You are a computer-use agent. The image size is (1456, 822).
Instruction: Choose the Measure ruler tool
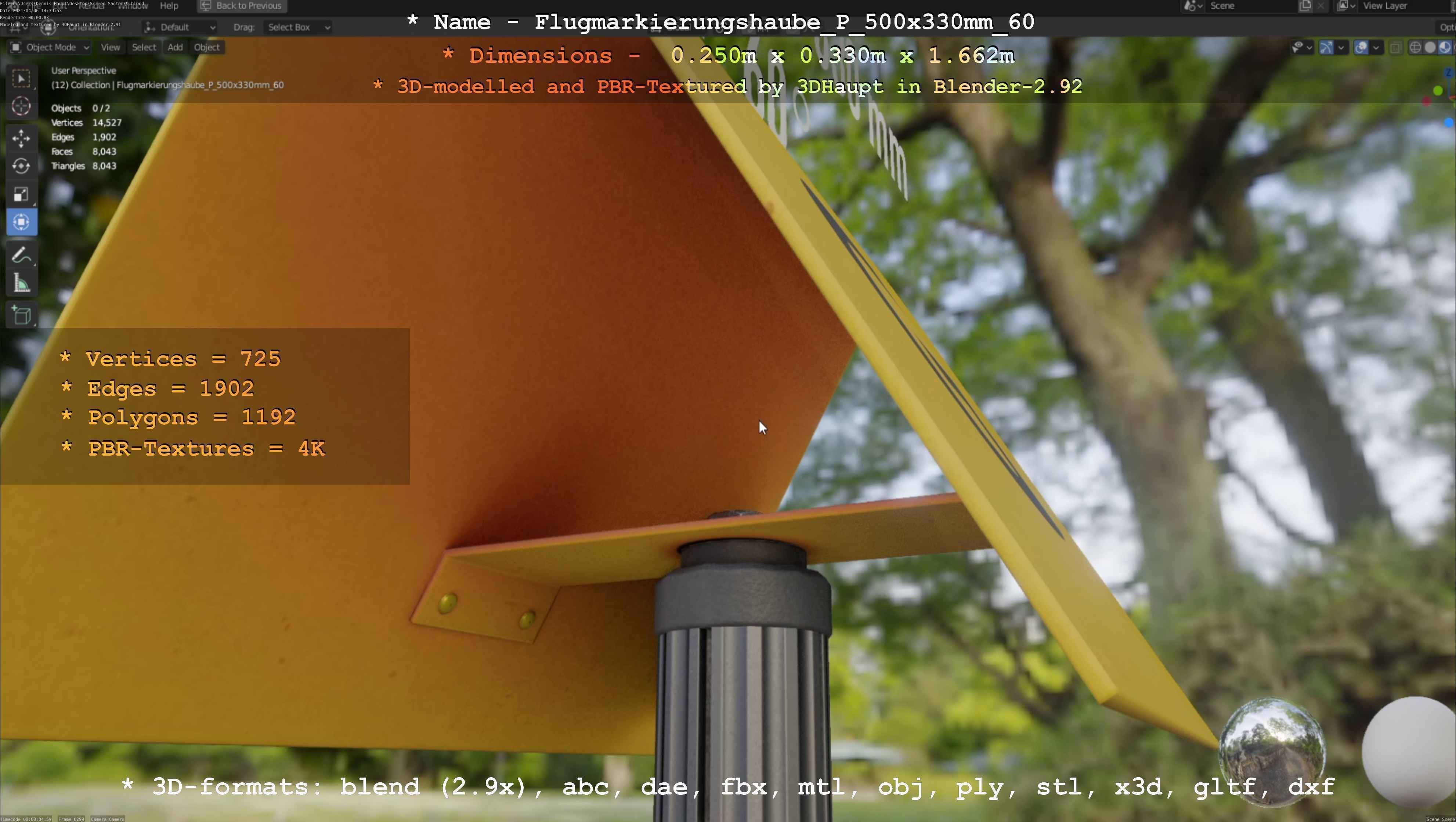(x=21, y=283)
